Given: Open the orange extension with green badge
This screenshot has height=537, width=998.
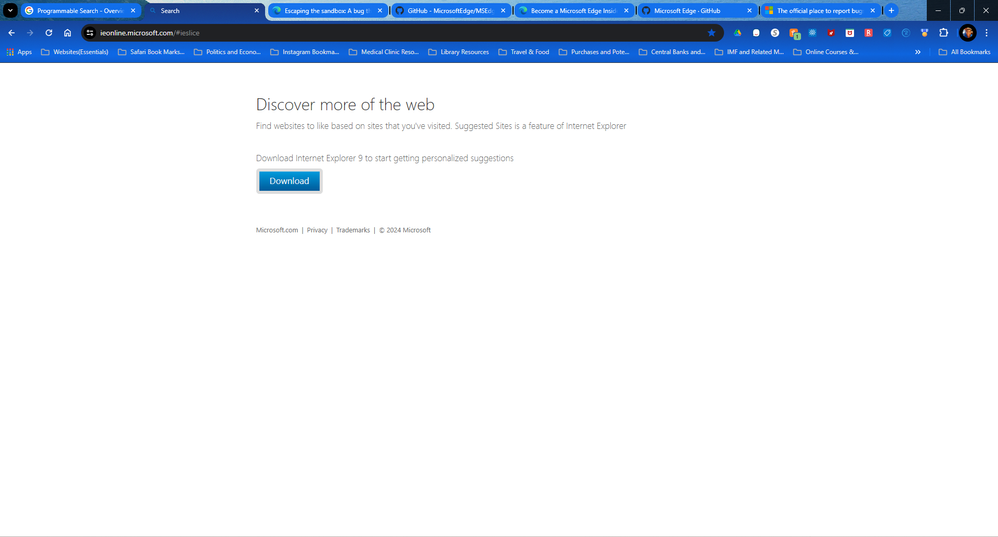Looking at the screenshot, I should pos(794,33).
